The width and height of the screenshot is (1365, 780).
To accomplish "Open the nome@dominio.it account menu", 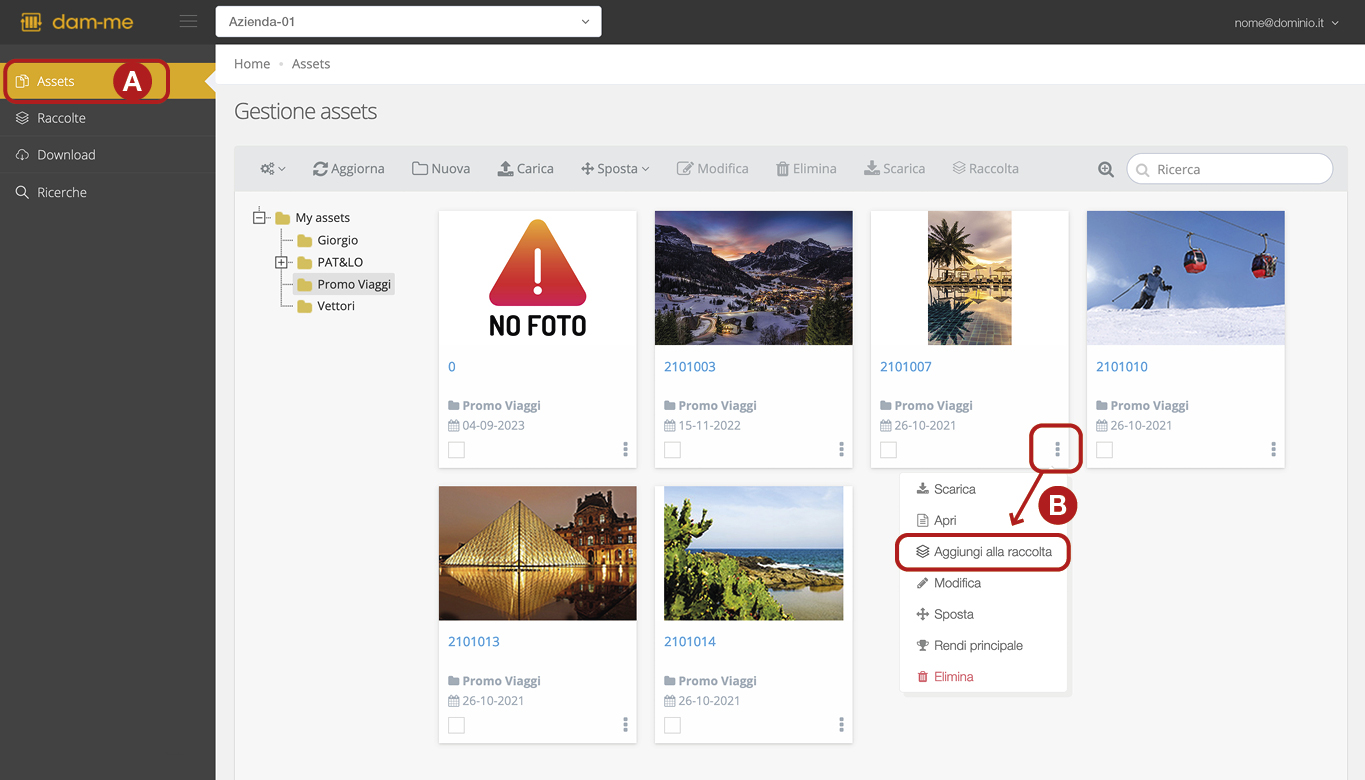I will [1286, 22].
